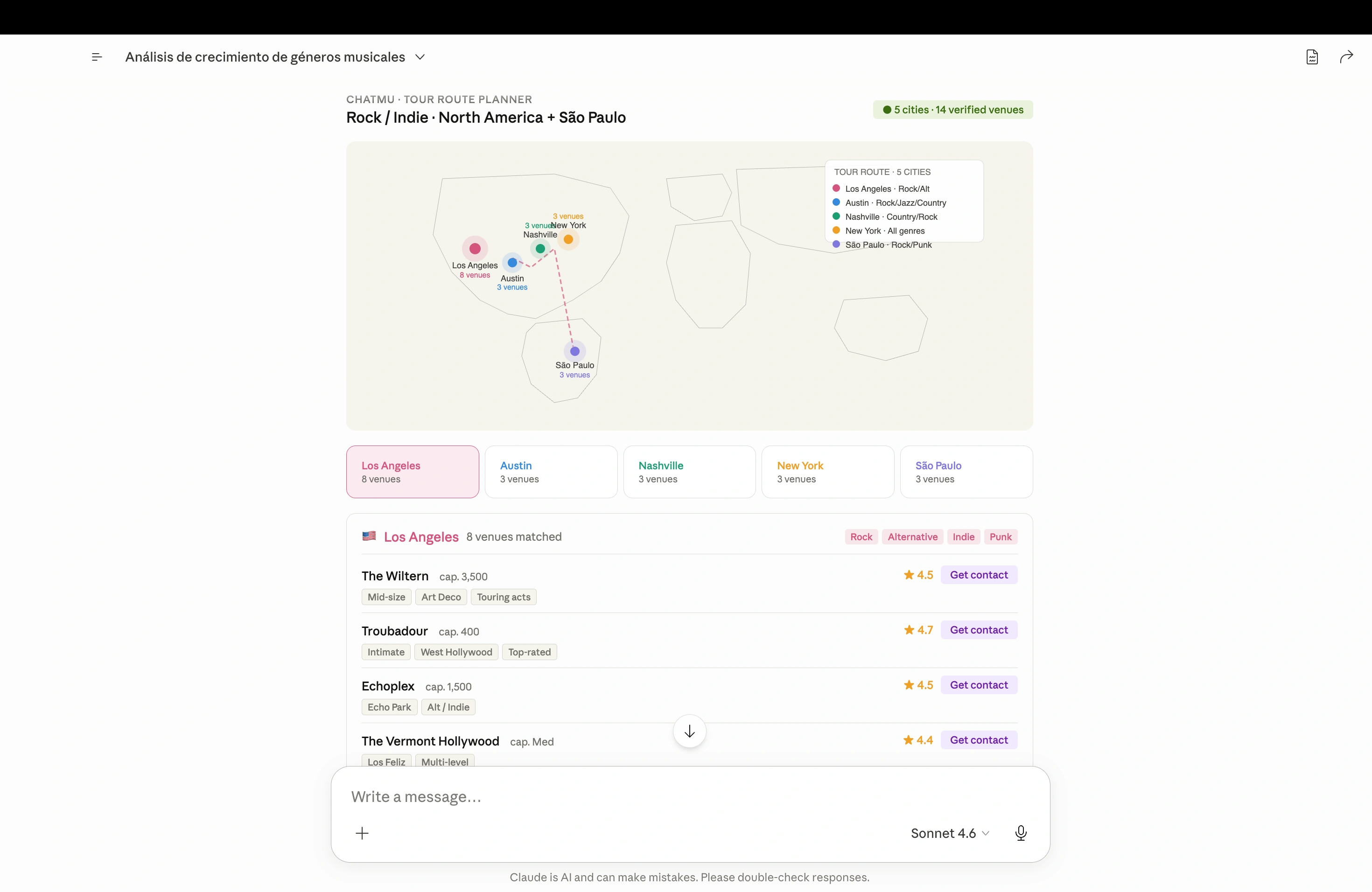
Task: Click the Troubadour venue name
Action: coord(395,631)
